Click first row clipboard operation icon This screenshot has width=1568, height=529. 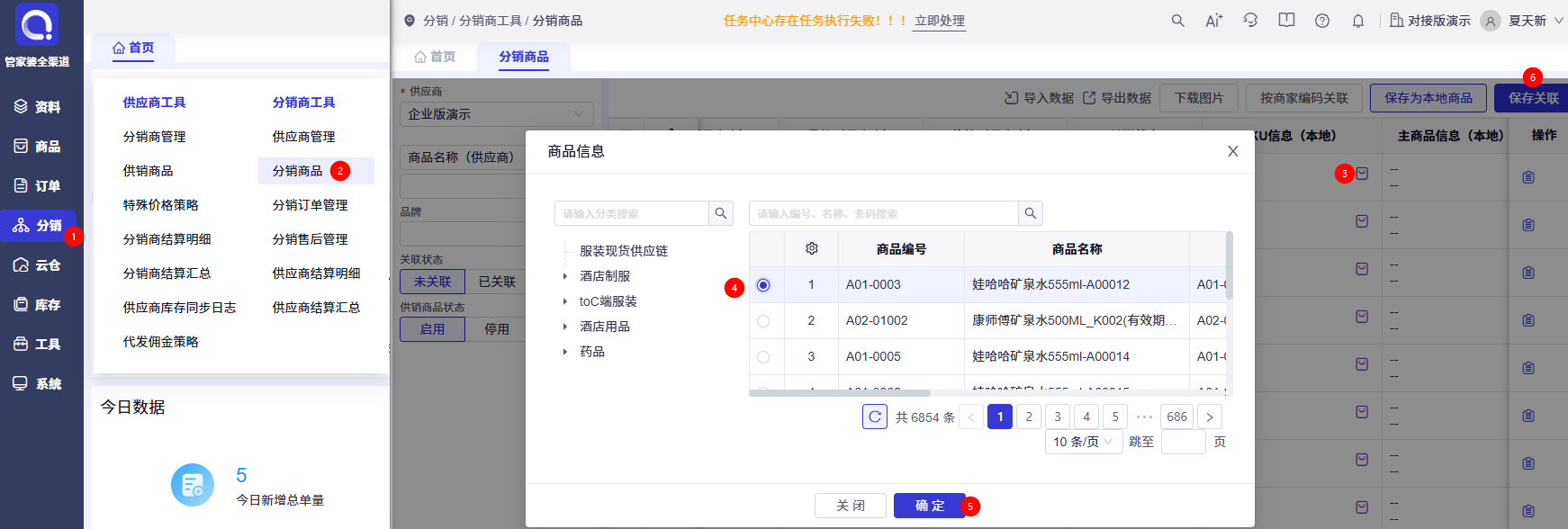coord(1528,177)
